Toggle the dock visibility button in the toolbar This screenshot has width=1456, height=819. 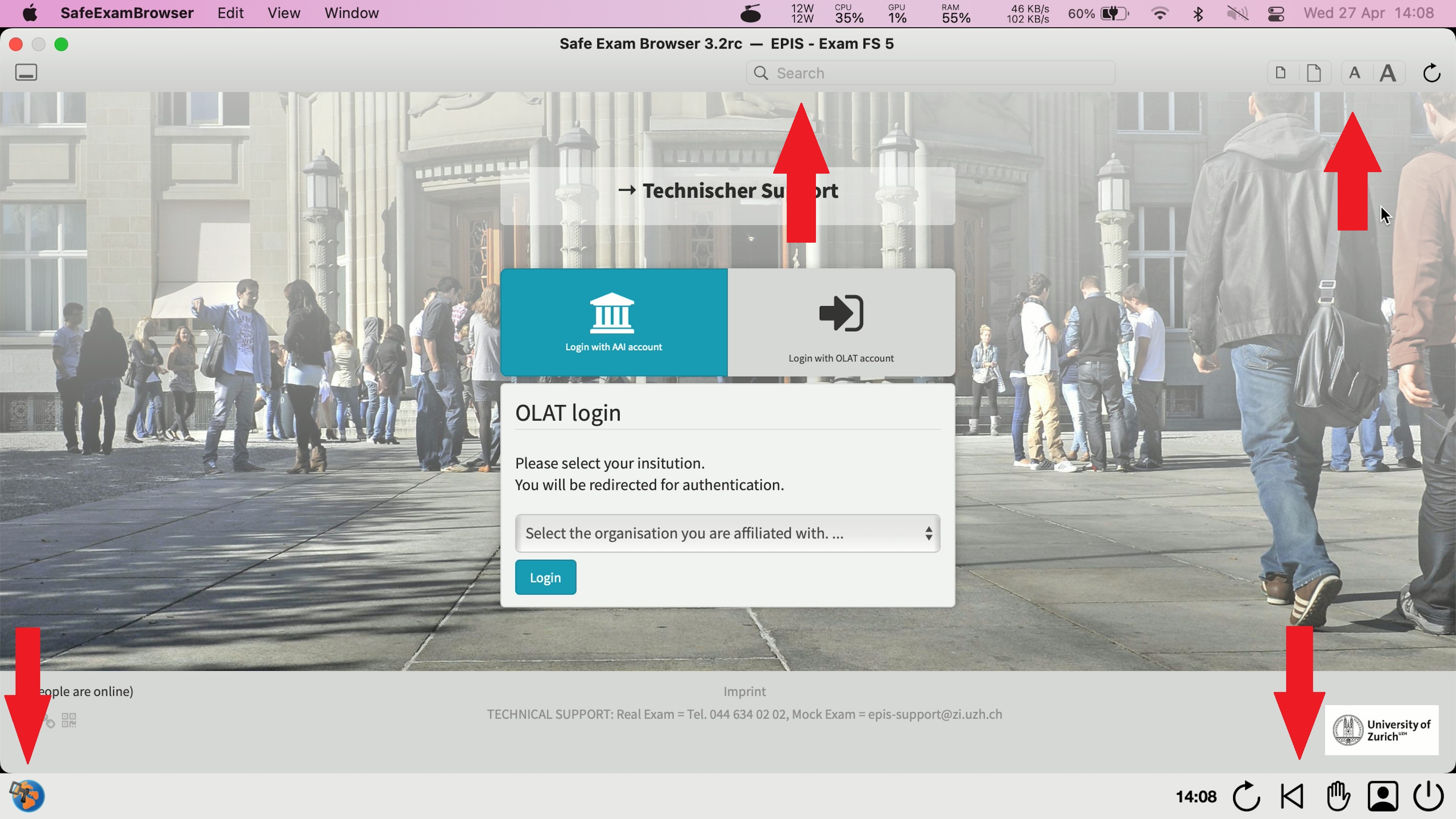click(x=26, y=72)
